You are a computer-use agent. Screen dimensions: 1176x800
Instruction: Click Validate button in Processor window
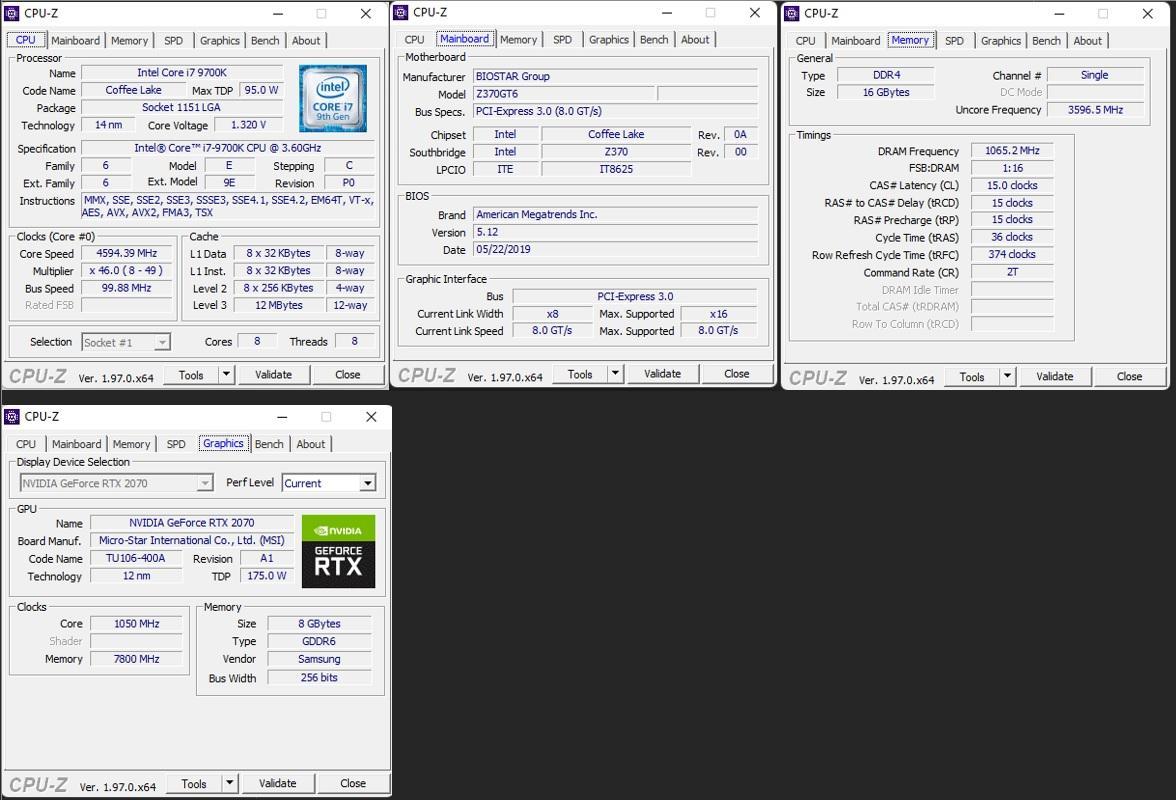273,374
